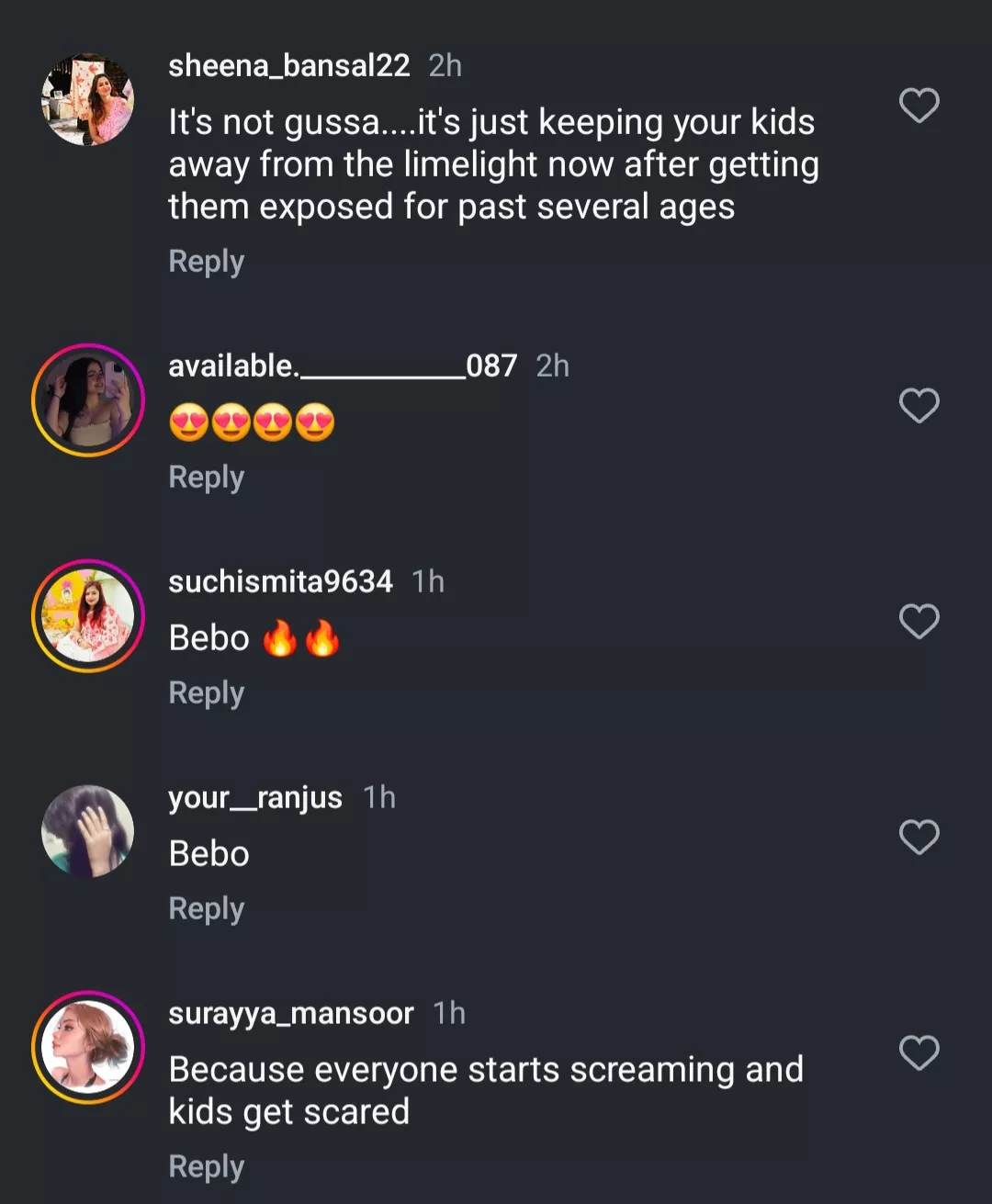Heart your__ranjus's Bebo comment
The width and height of the screenshot is (992, 1204).
919,837
